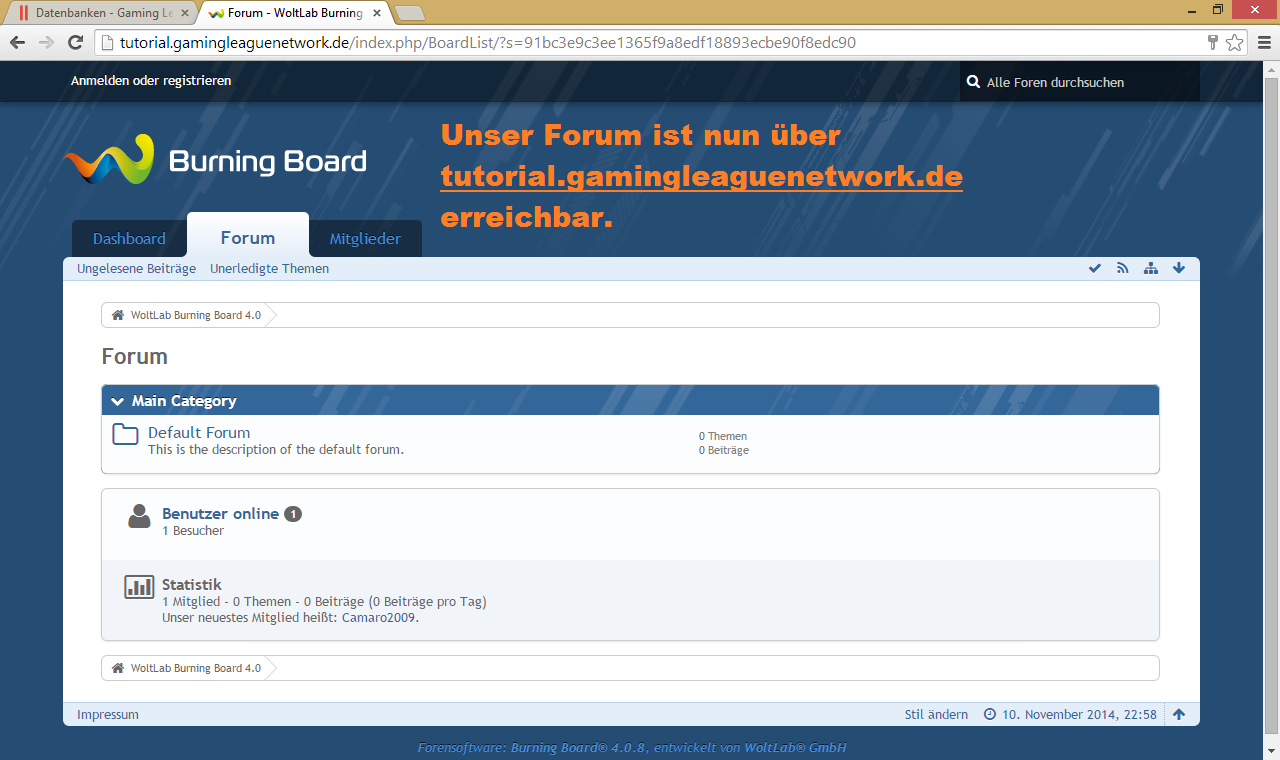Click the mark-all-as-read checkmark icon
The height and width of the screenshot is (760, 1280).
click(1095, 268)
